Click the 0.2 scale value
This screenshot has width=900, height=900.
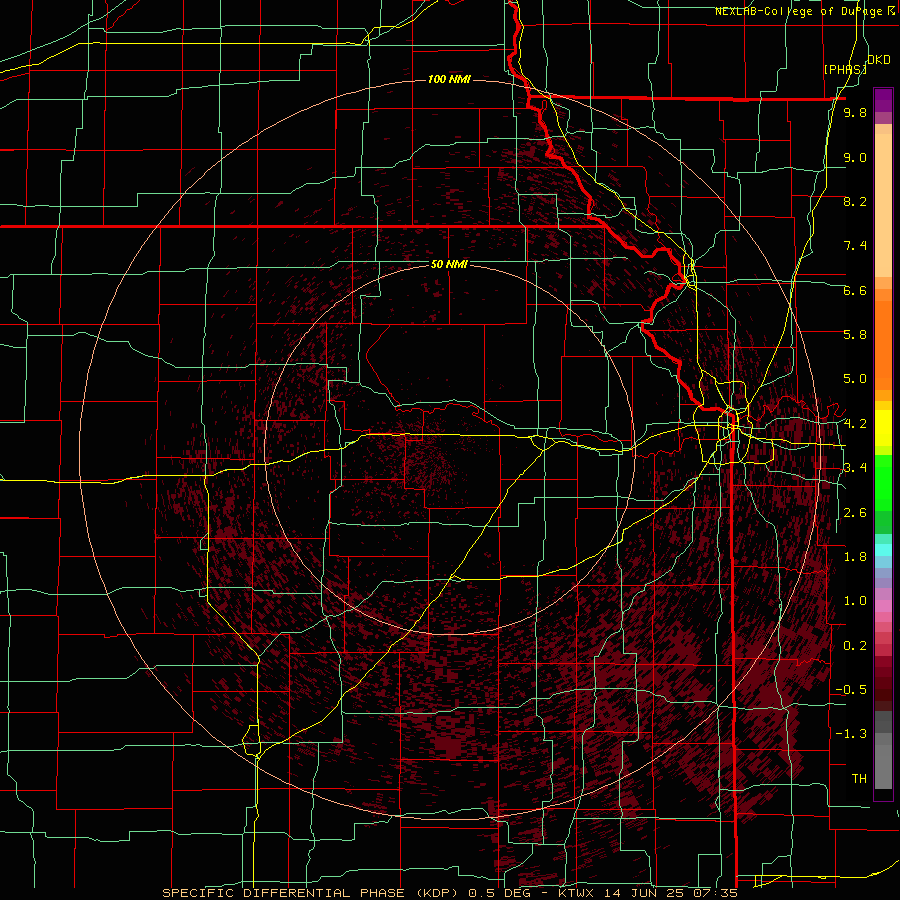click(x=855, y=646)
